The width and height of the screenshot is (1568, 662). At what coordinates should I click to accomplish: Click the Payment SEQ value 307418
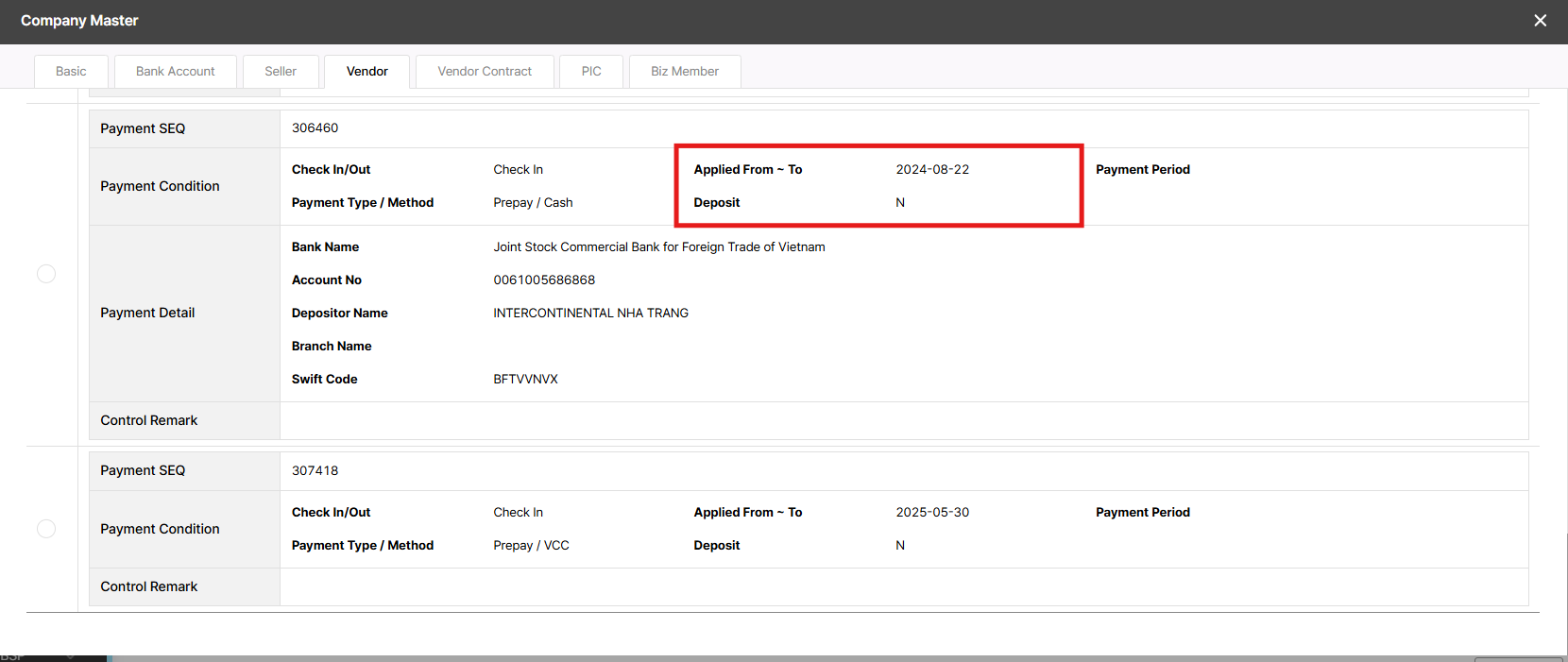click(x=315, y=471)
